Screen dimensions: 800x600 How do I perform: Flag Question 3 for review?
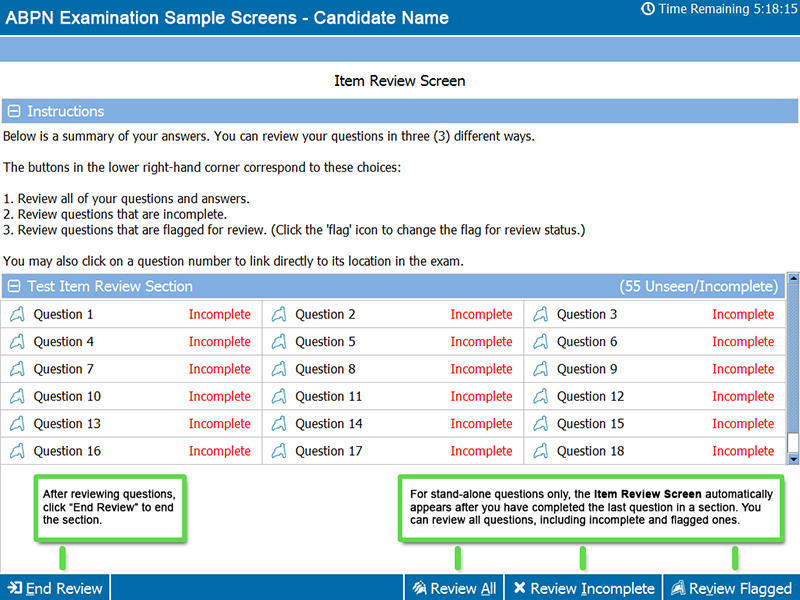click(541, 314)
